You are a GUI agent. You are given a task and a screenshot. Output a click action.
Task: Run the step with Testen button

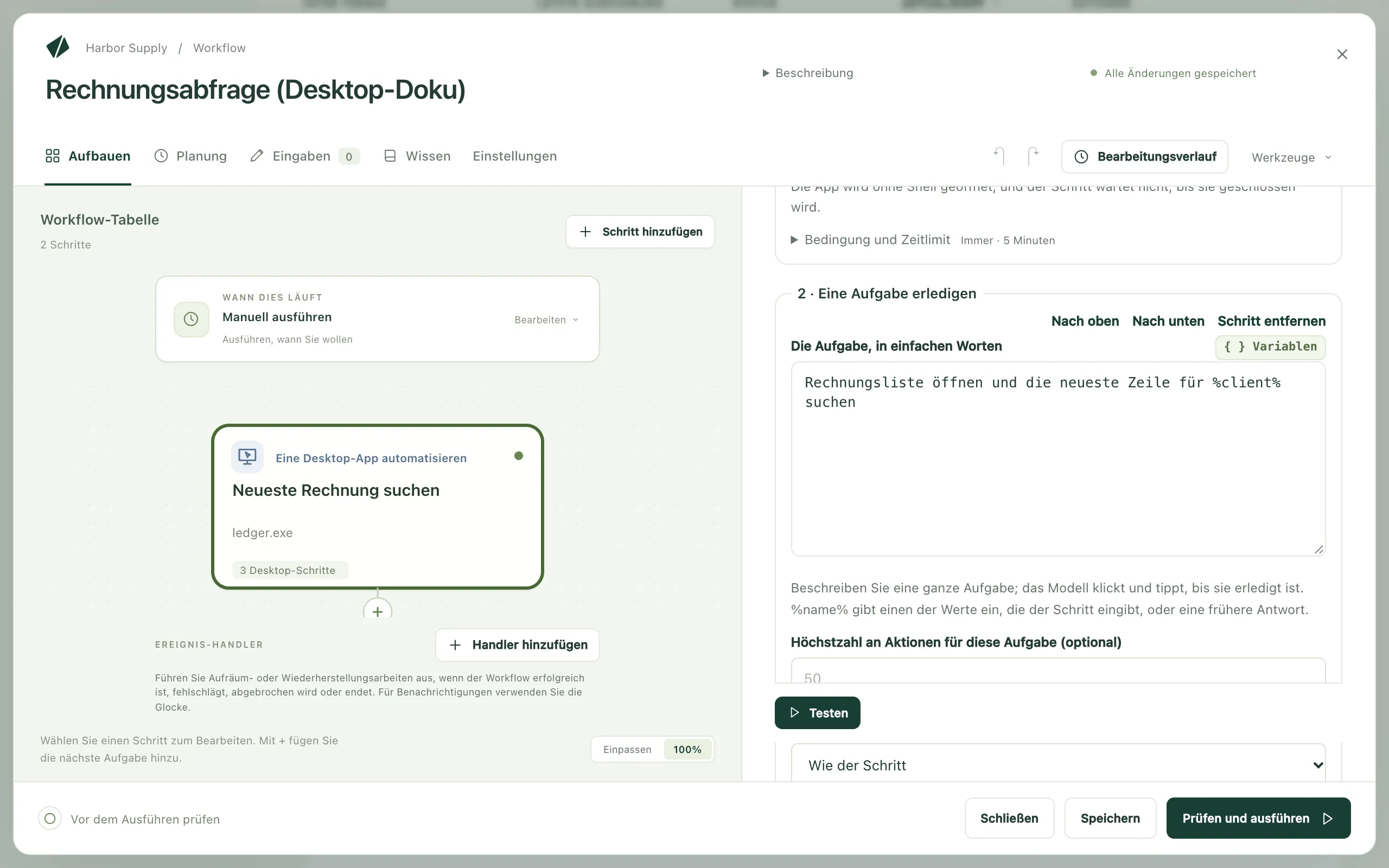click(817, 713)
